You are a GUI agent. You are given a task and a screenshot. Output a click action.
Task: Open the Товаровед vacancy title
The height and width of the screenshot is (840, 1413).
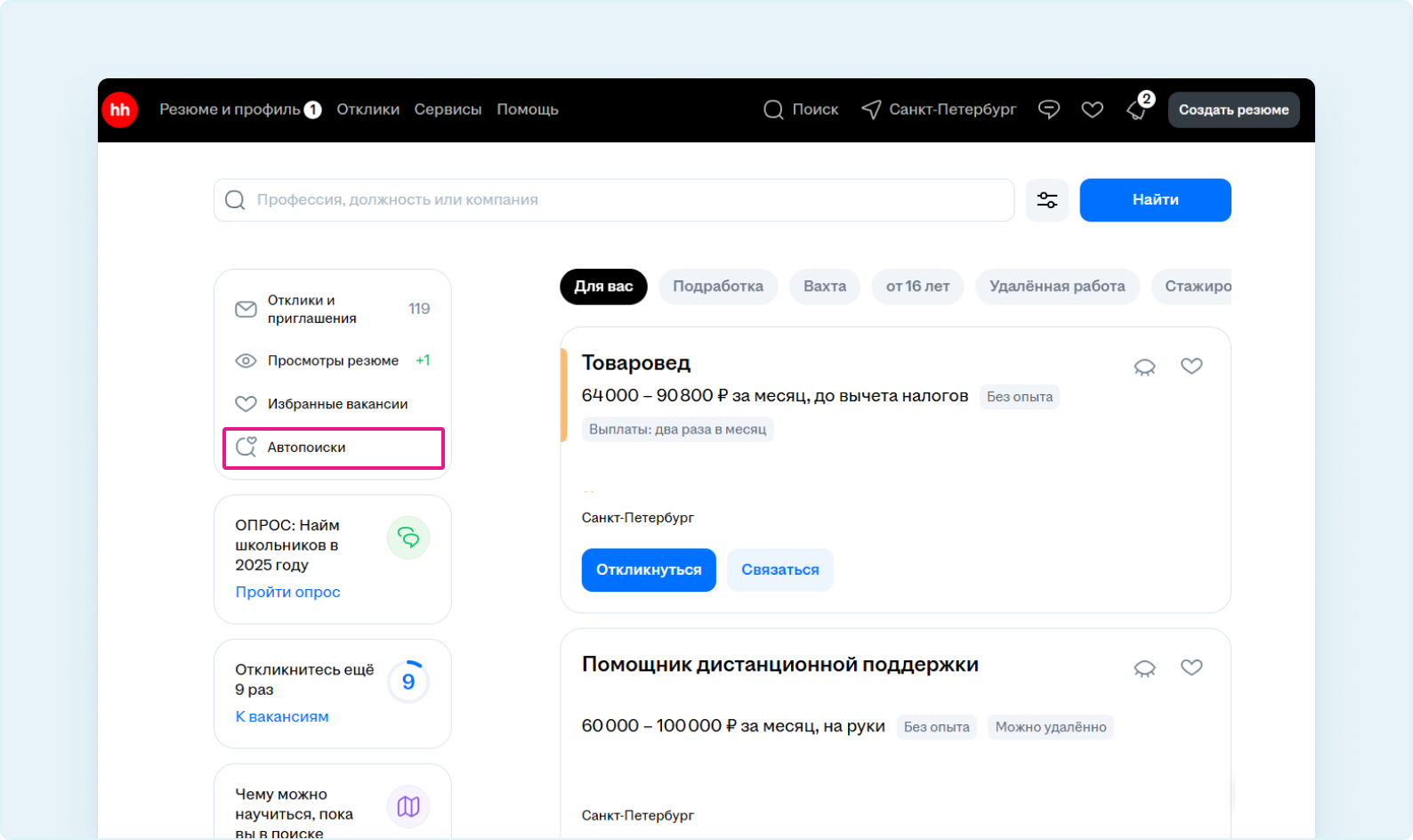pyautogui.click(x=636, y=363)
